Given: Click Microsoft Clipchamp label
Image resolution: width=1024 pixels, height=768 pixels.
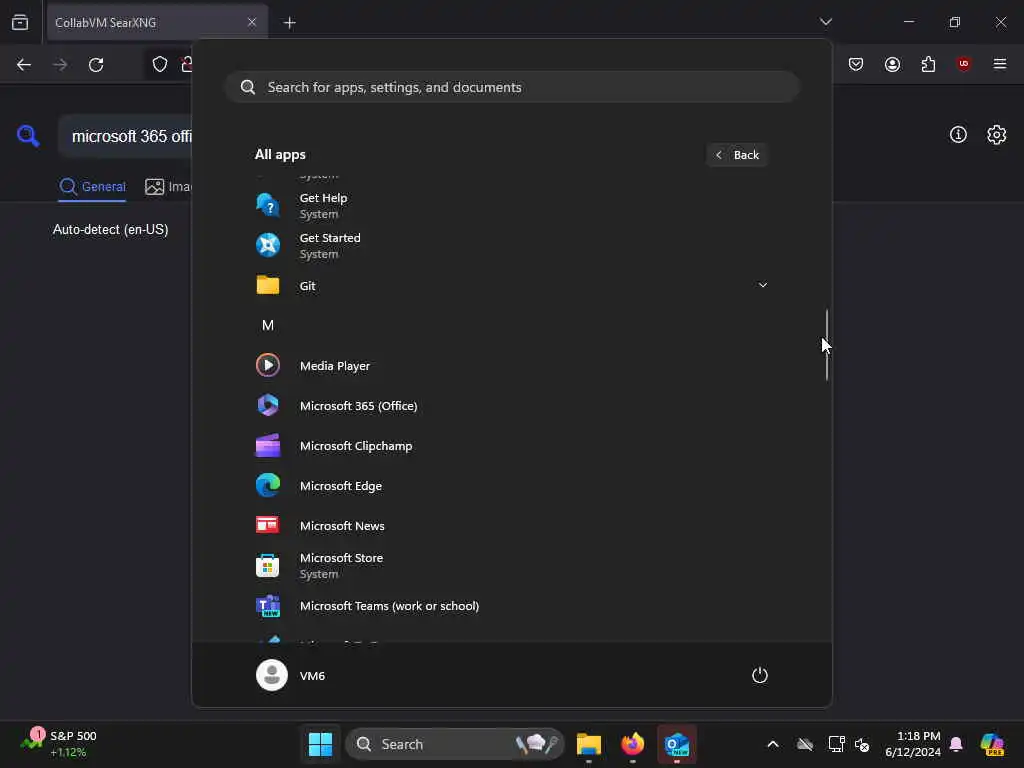Looking at the screenshot, I should [x=356, y=446].
